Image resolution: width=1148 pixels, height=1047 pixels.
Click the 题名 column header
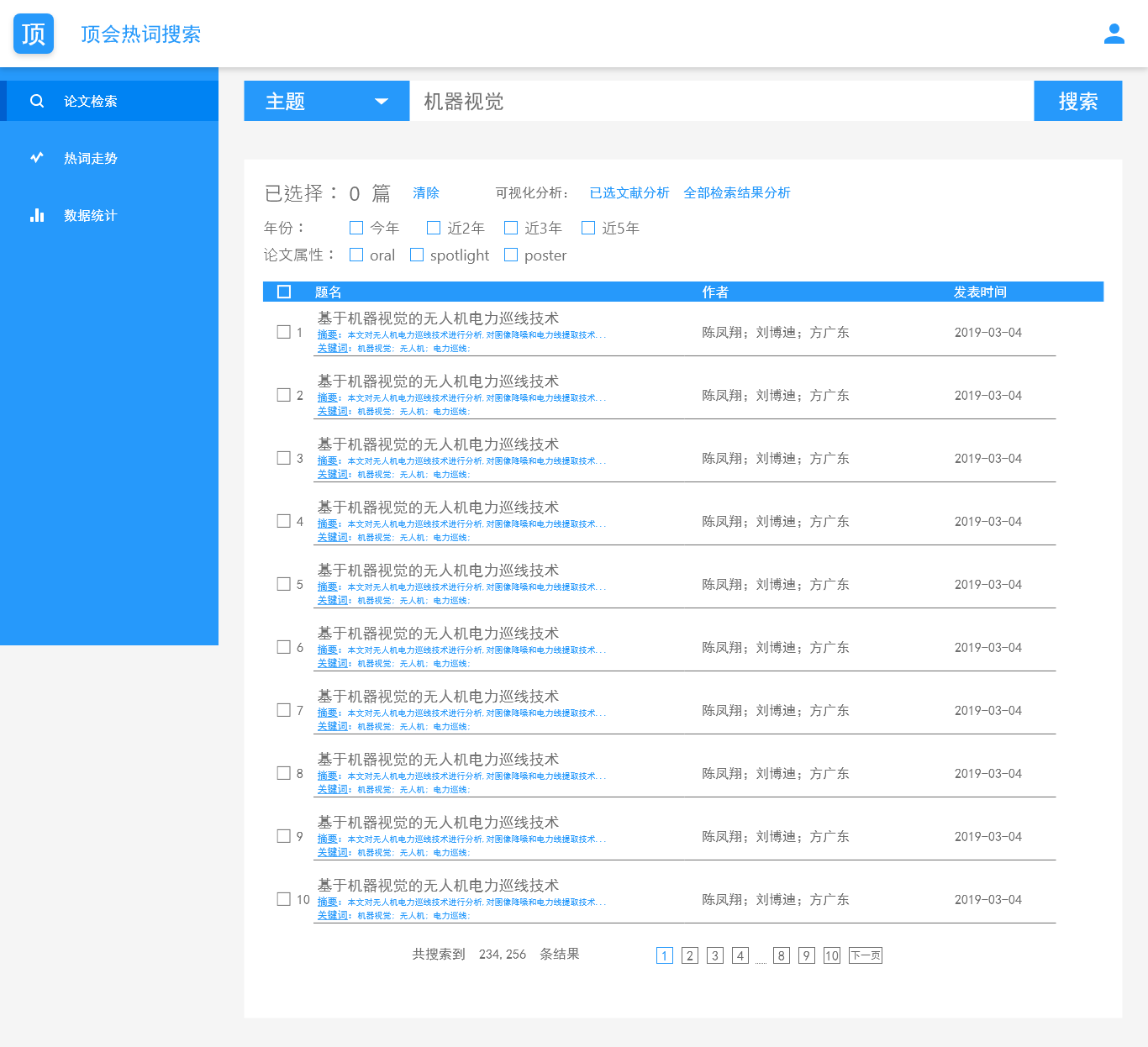[x=329, y=292]
